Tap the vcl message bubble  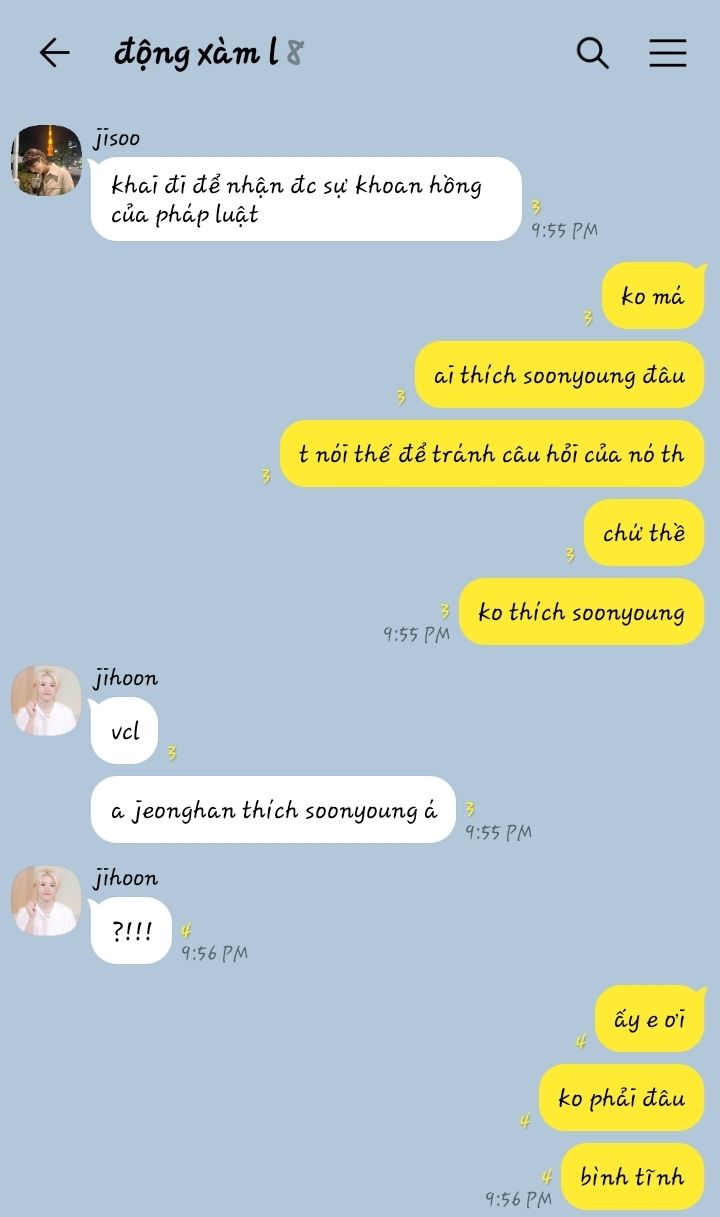[x=124, y=731]
